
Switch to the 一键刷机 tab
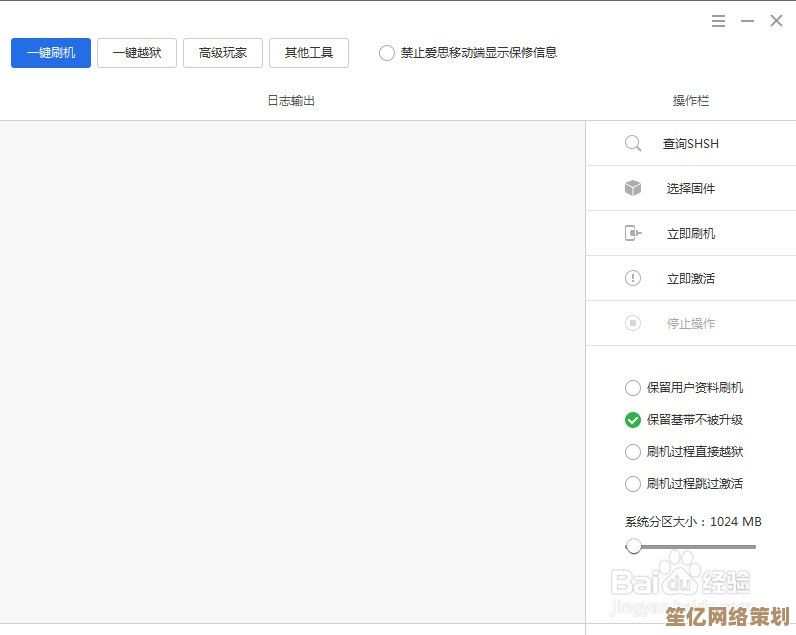click(51, 53)
